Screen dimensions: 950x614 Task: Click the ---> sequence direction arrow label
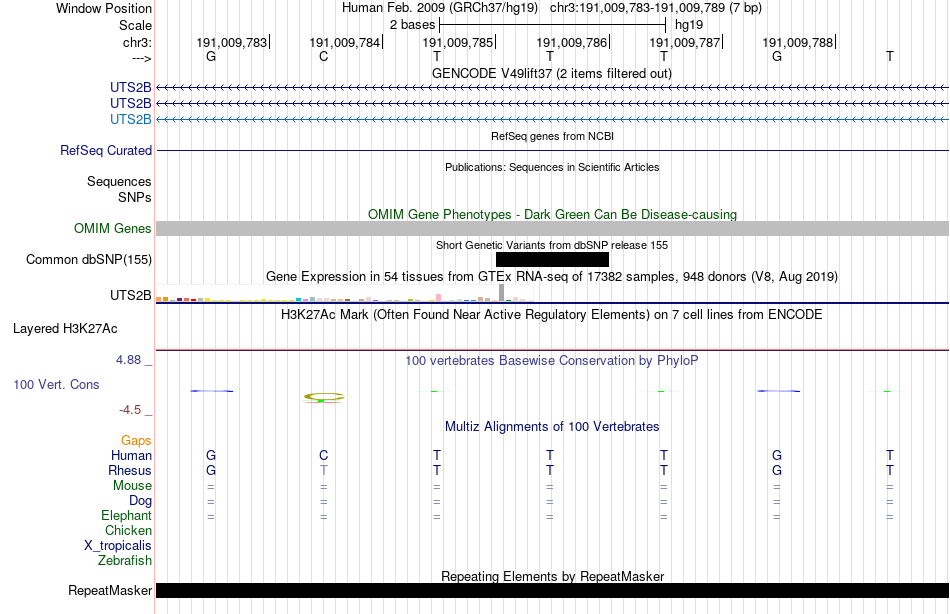[x=141, y=58]
